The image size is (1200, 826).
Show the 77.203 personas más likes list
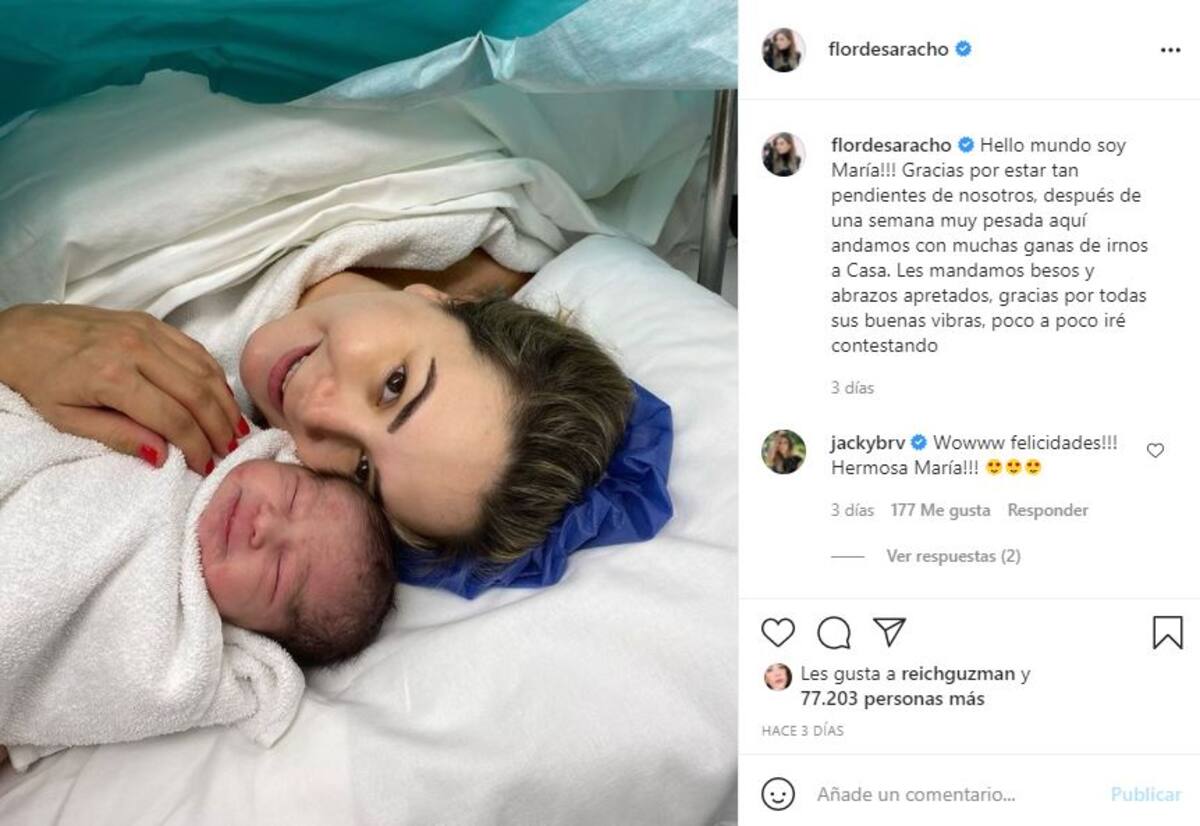[x=892, y=699]
